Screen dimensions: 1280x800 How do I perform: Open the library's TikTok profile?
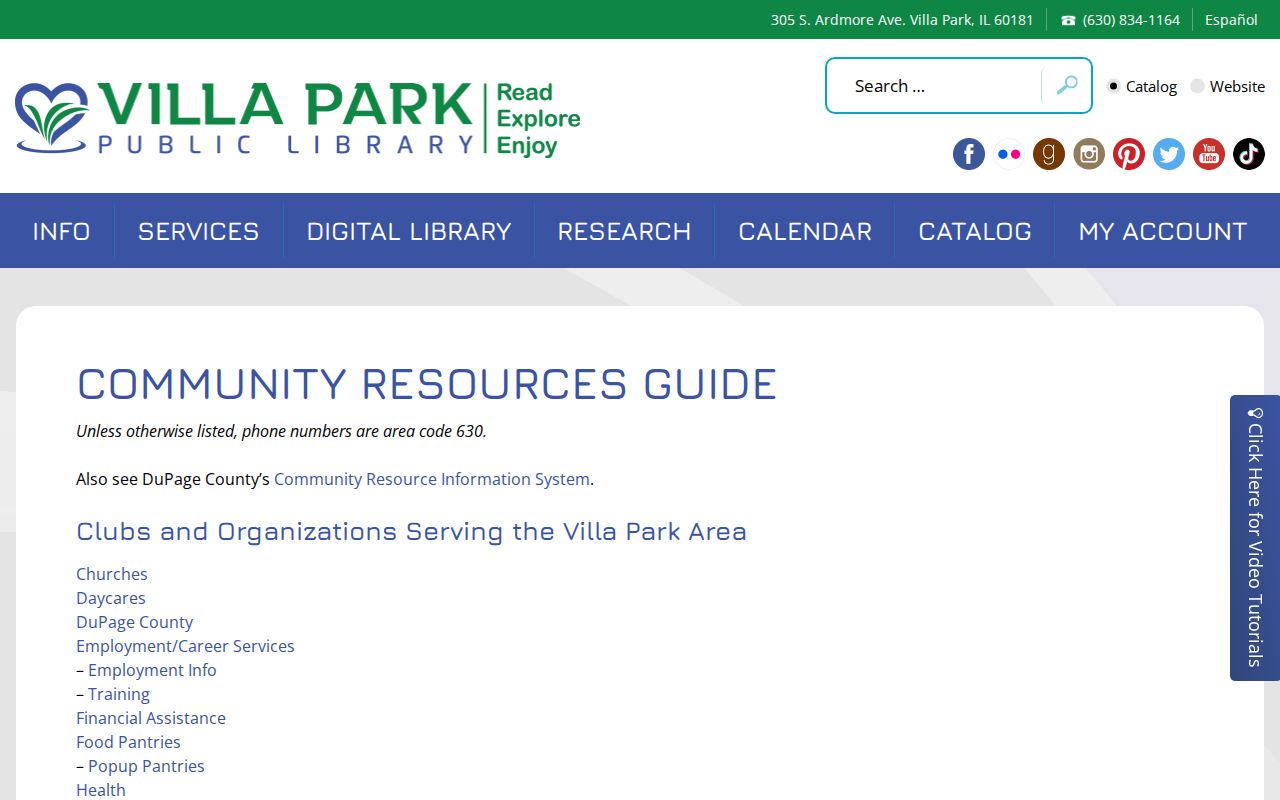(x=1249, y=154)
